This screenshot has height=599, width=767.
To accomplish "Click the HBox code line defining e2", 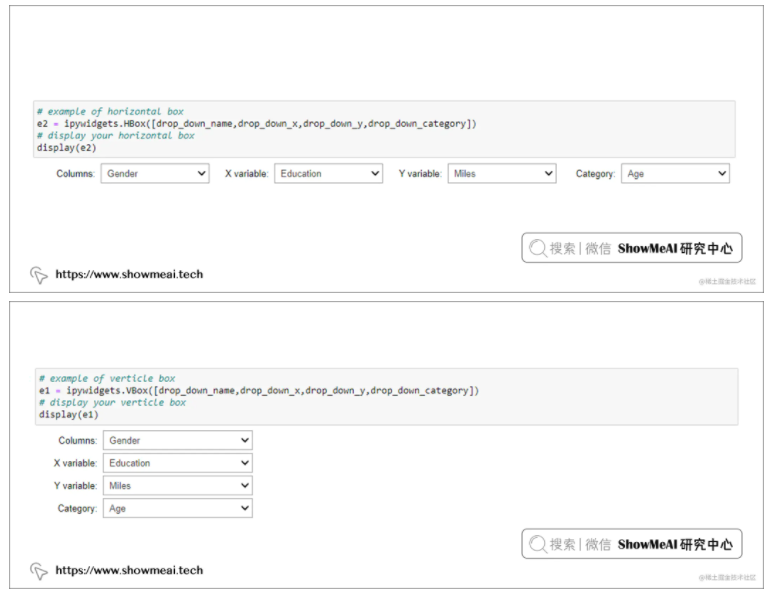I will pyautogui.click(x=256, y=123).
